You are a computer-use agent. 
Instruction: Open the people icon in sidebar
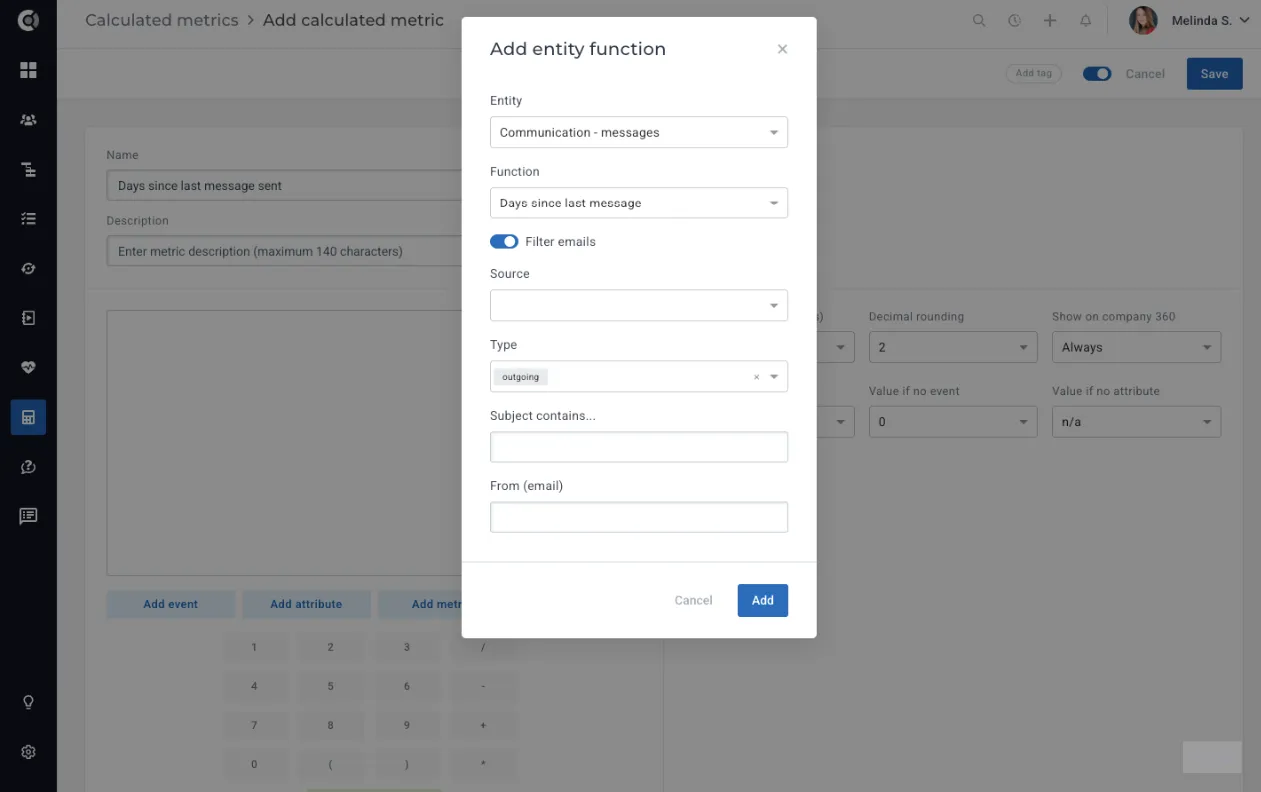tap(28, 120)
